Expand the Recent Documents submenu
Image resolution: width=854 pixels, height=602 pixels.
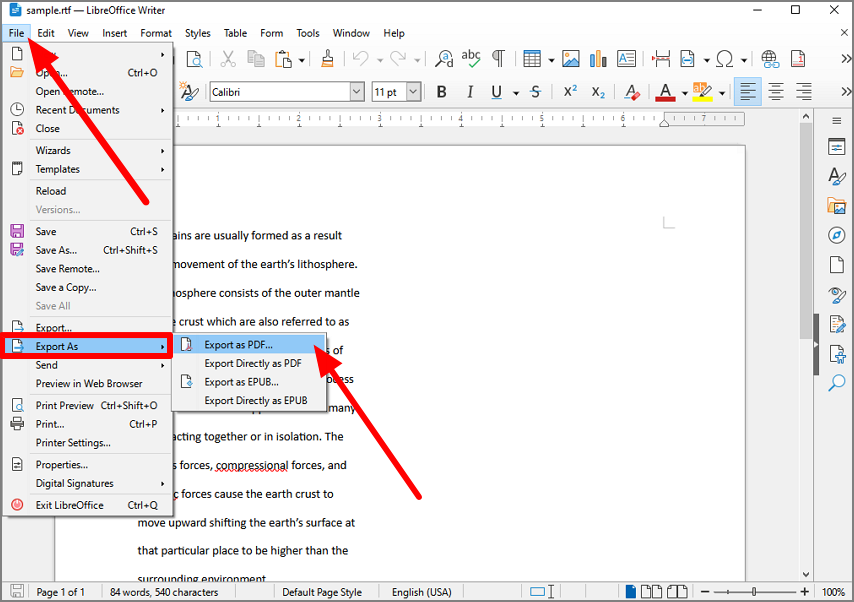(87, 110)
